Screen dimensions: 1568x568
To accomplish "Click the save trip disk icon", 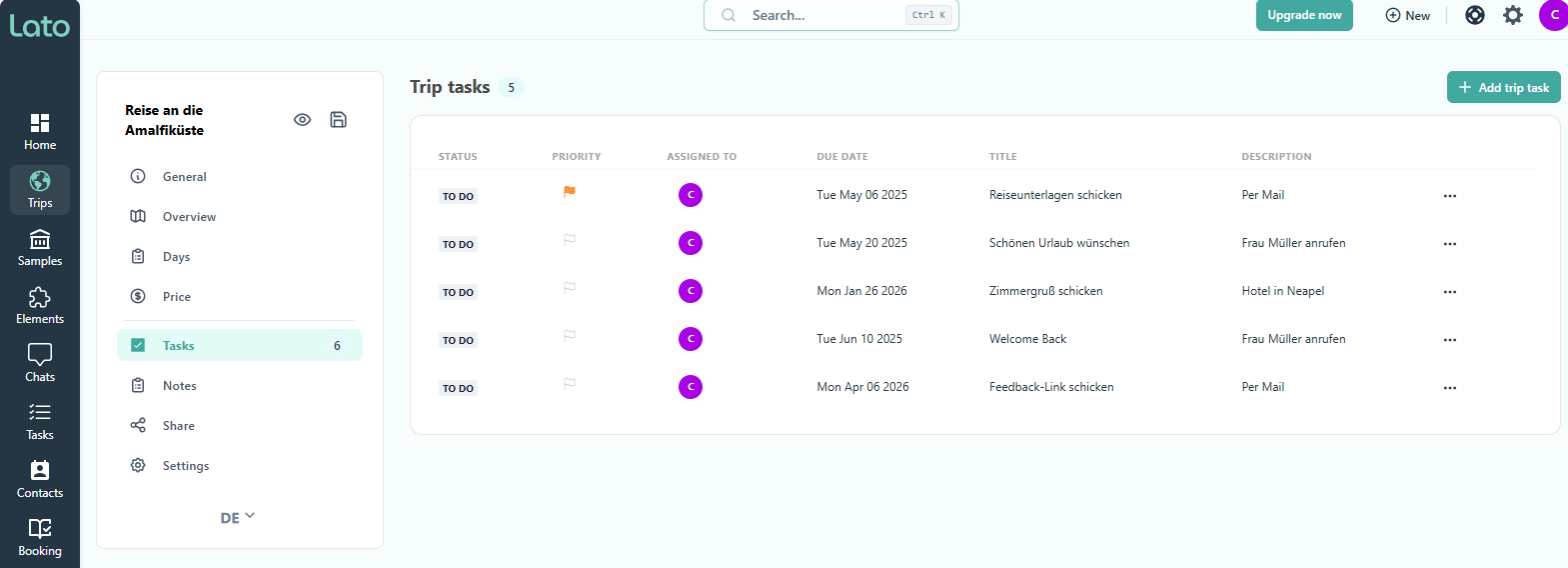I will (338, 120).
